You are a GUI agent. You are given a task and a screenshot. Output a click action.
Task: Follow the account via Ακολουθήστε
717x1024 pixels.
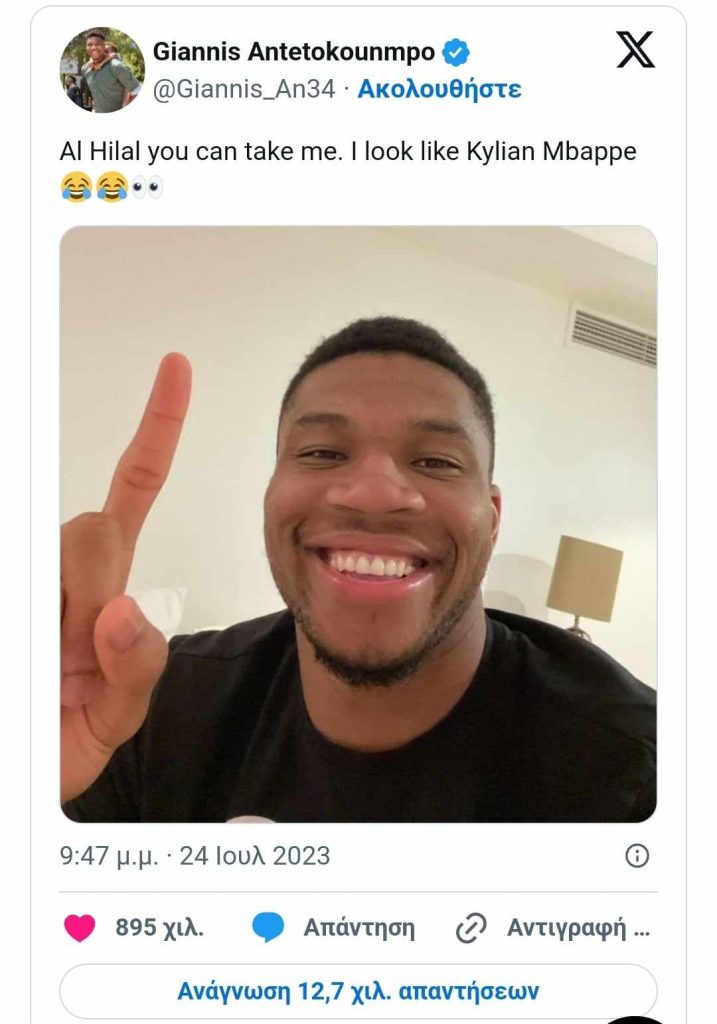(439, 88)
